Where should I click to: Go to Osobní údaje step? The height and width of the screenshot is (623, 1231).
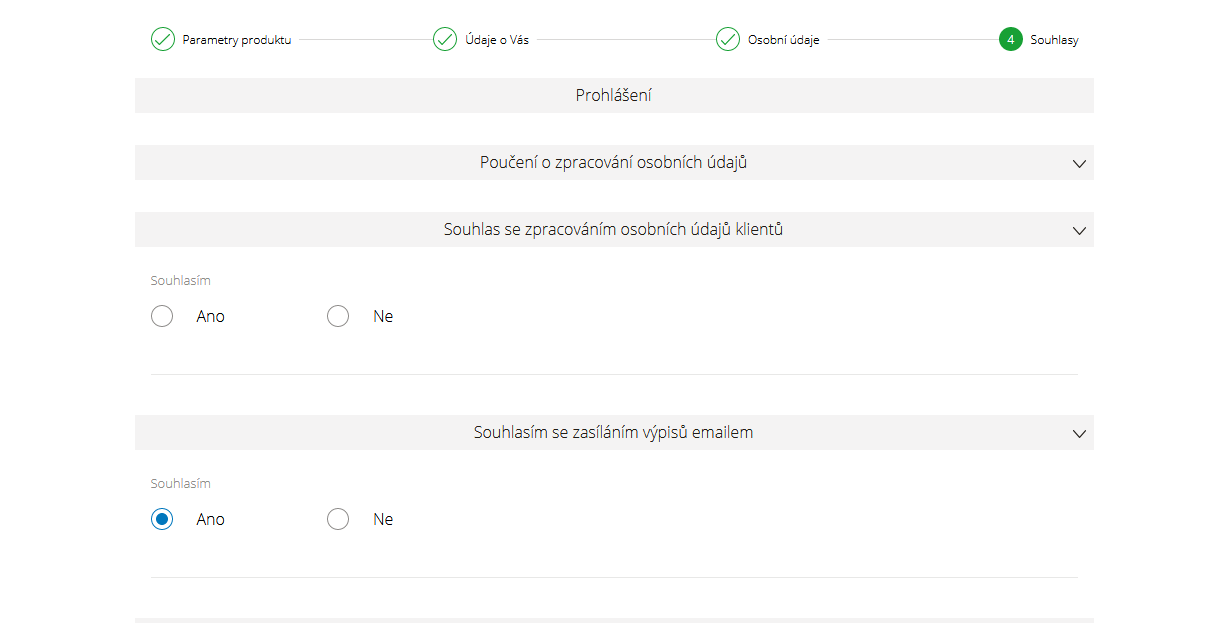(x=784, y=40)
